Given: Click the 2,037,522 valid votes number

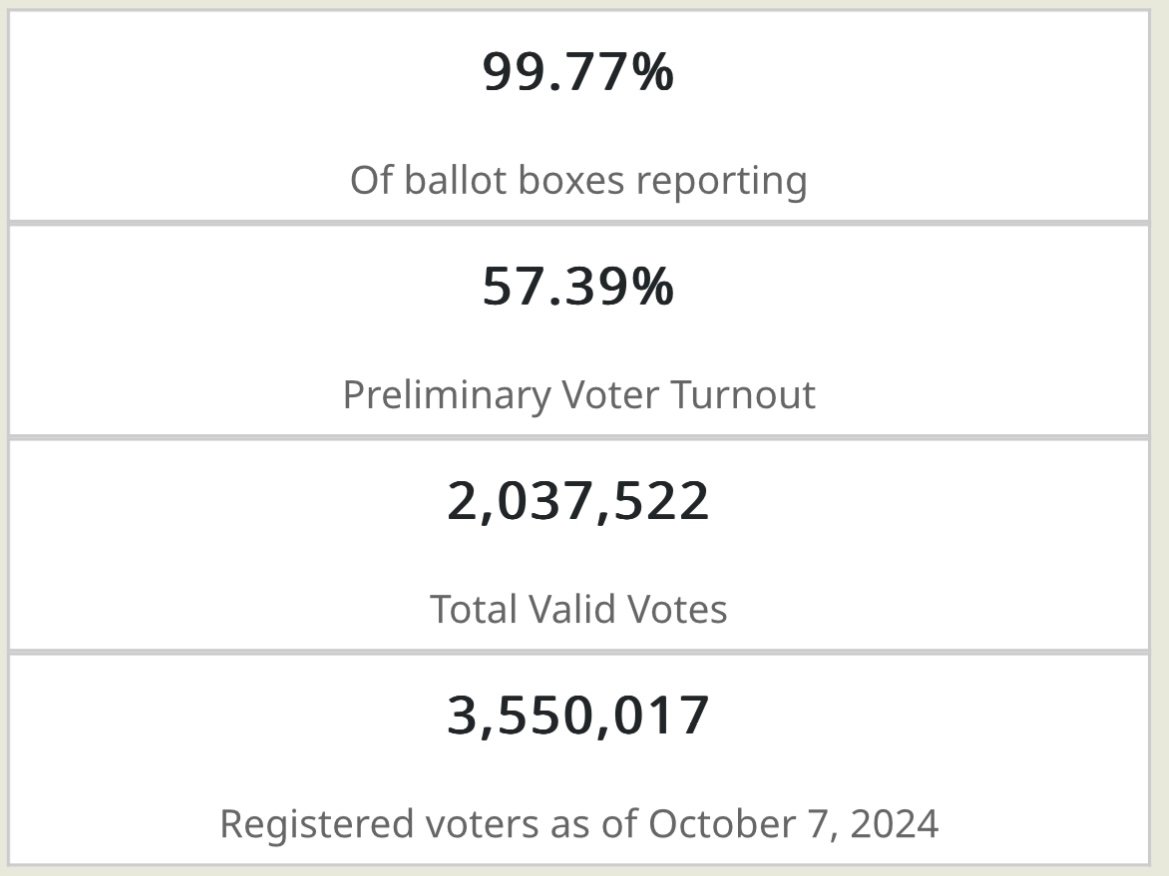Looking at the screenshot, I should 578,501.
